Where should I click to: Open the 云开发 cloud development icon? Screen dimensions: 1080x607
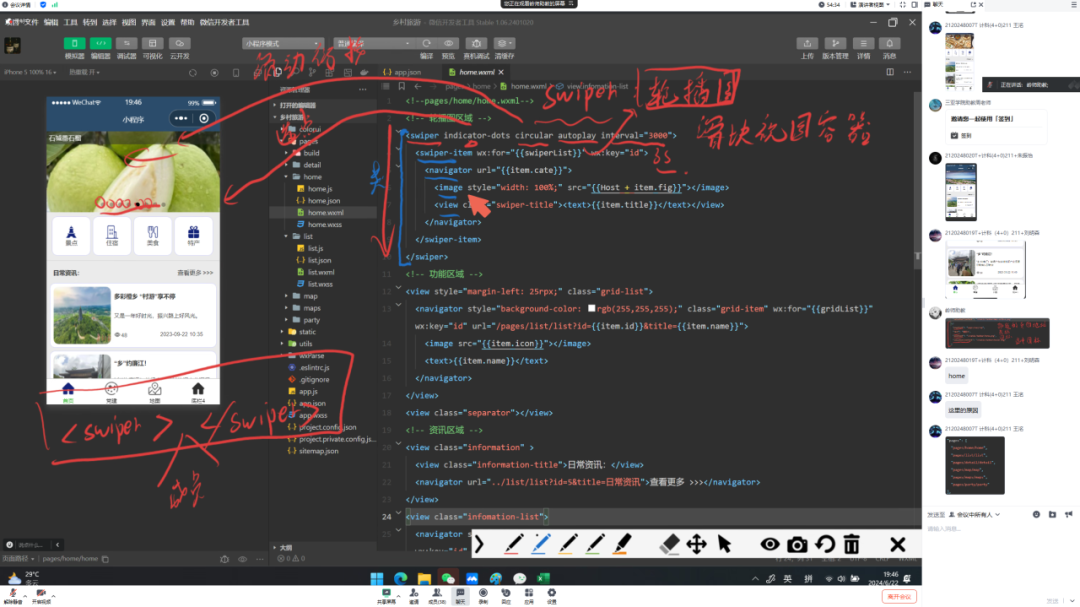click(179, 43)
